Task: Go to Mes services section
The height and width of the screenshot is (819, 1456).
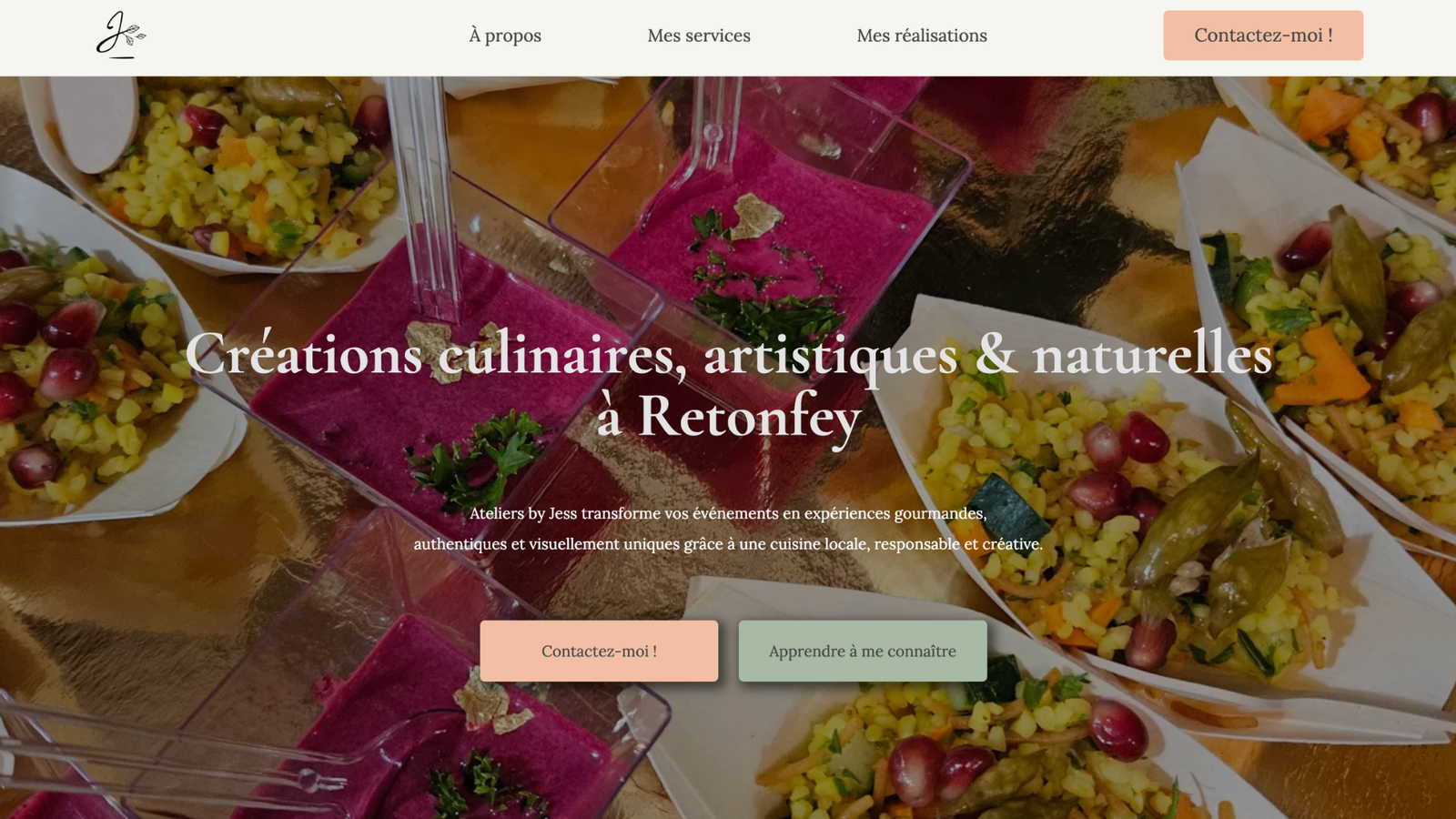Action: pos(699,35)
